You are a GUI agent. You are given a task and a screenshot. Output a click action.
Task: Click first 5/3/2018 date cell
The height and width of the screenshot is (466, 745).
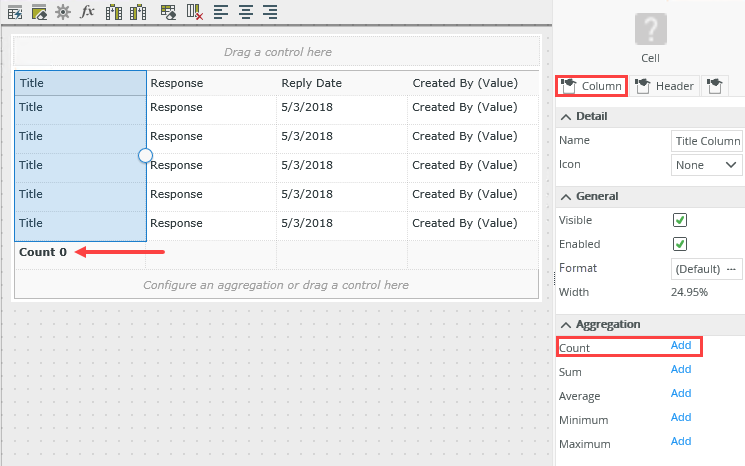tap(342, 110)
